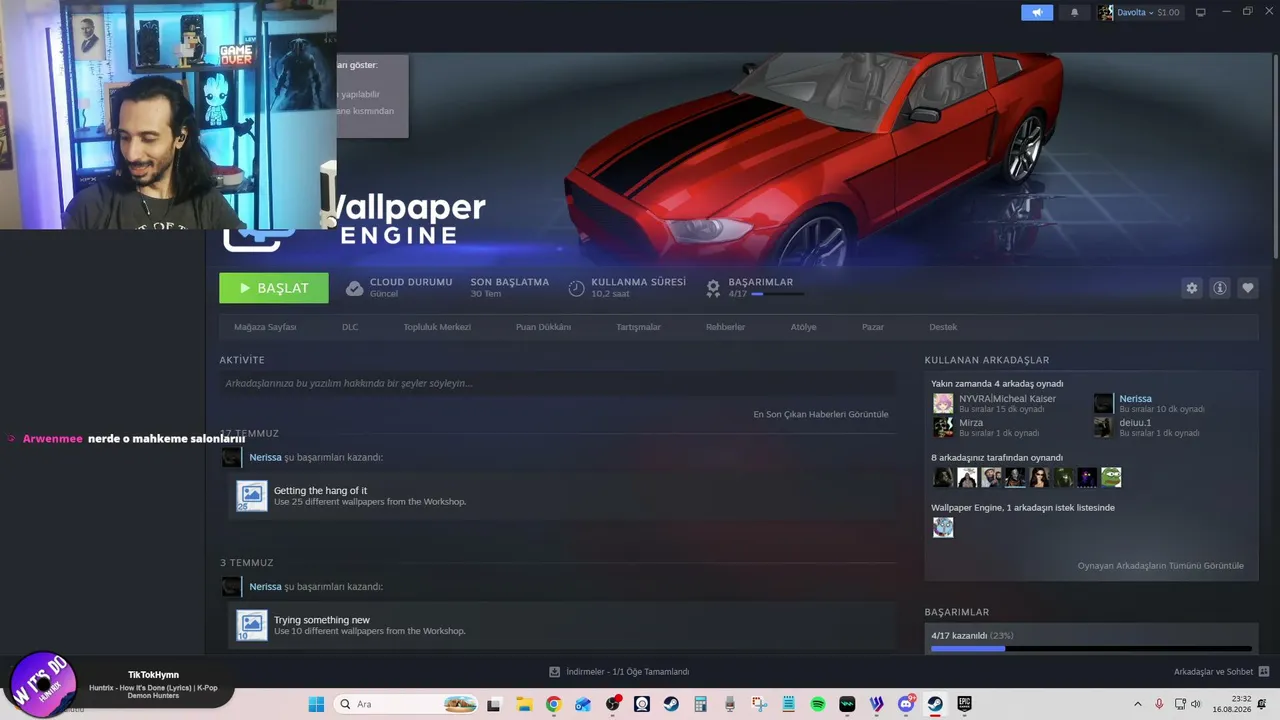The width and height of the screenshot is (1280, 720).
Task: Open the Topluluk Merkezi tab
Action: point(437,327)
